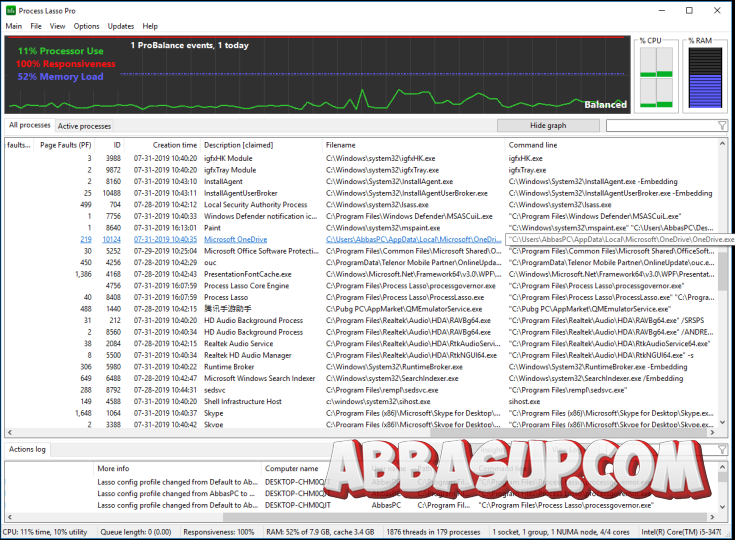Click Actions log vertical scrollbar down arrow
The image size is (735, 540).
(722, 506)
